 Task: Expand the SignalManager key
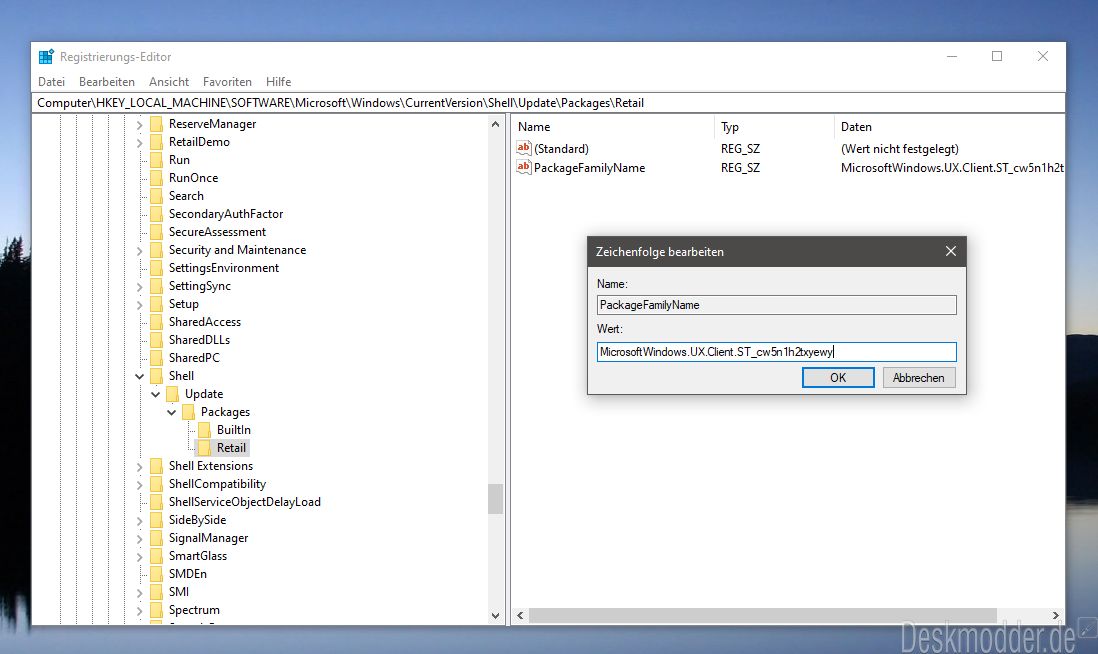point(139,538)
